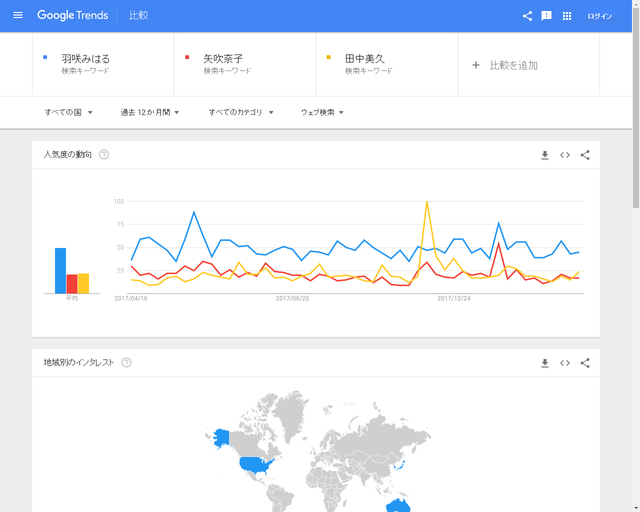640x512 pixels.
Task: Embed the 人気度の動向 chart
Action: tap(565, 155)
